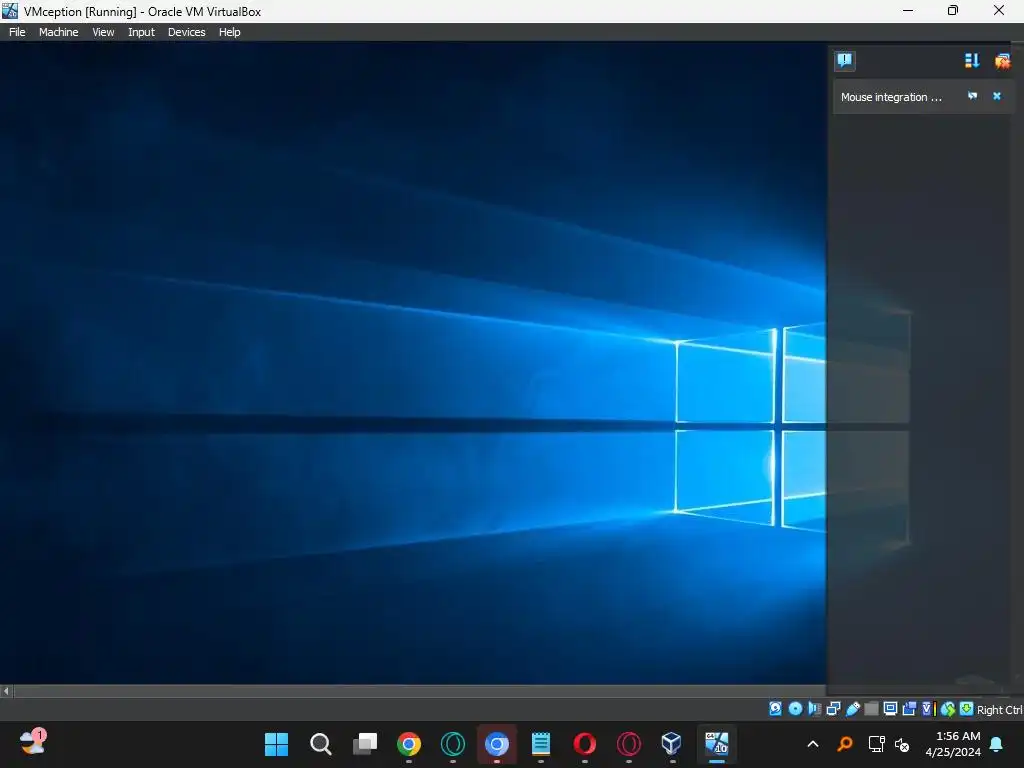The height and width of the screenshot is (768, 1024).
Task: Click the audio status icon
Action: click(814, 709)
